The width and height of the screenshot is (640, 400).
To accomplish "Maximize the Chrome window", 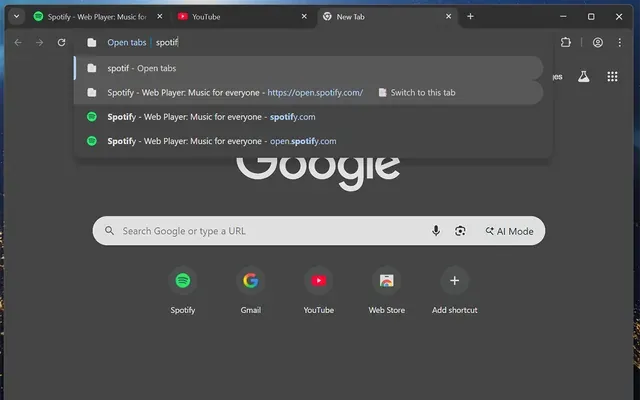I will [x=591, y=17].
